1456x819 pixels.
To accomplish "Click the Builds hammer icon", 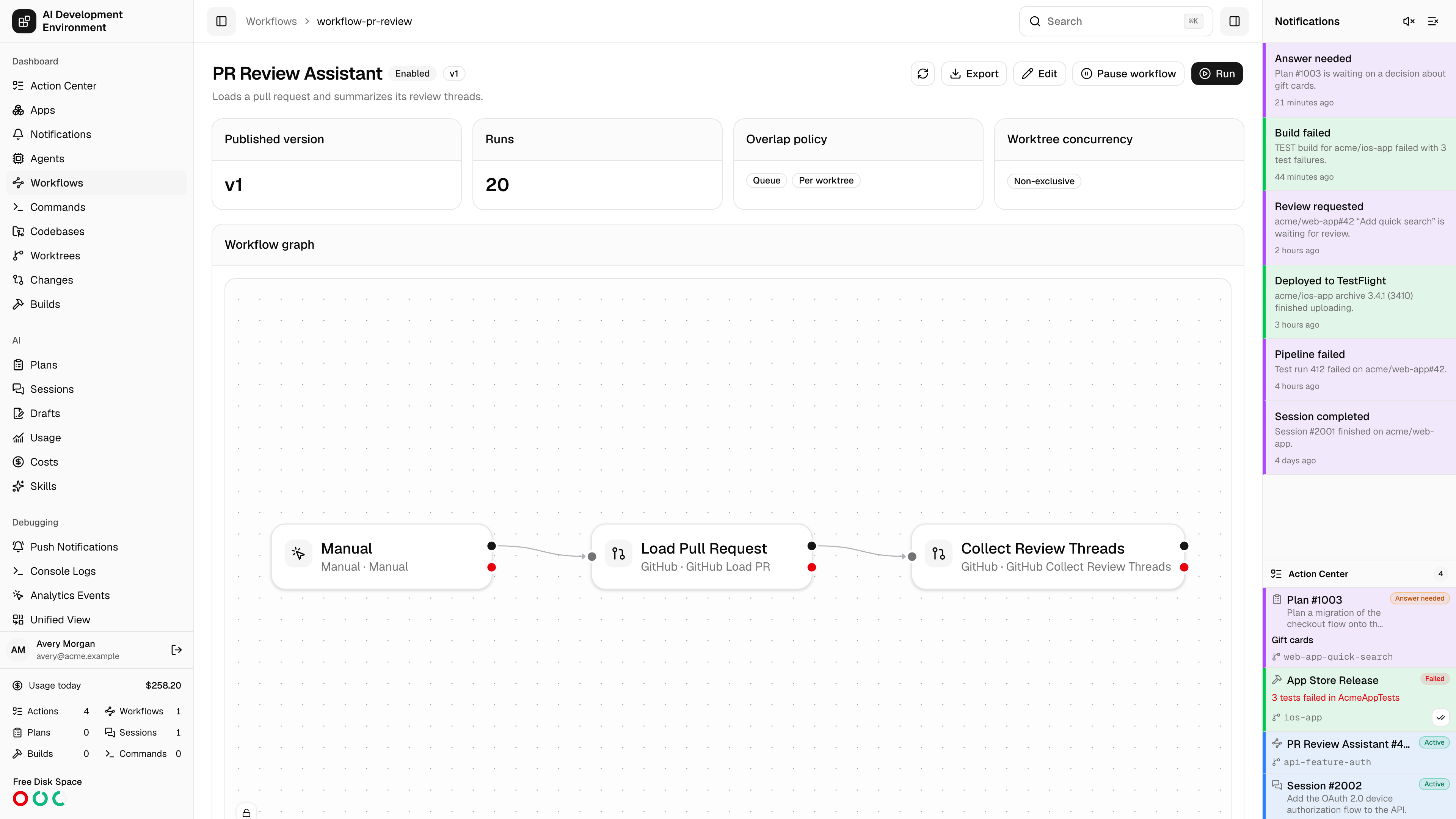I will (x=18, y=304).
